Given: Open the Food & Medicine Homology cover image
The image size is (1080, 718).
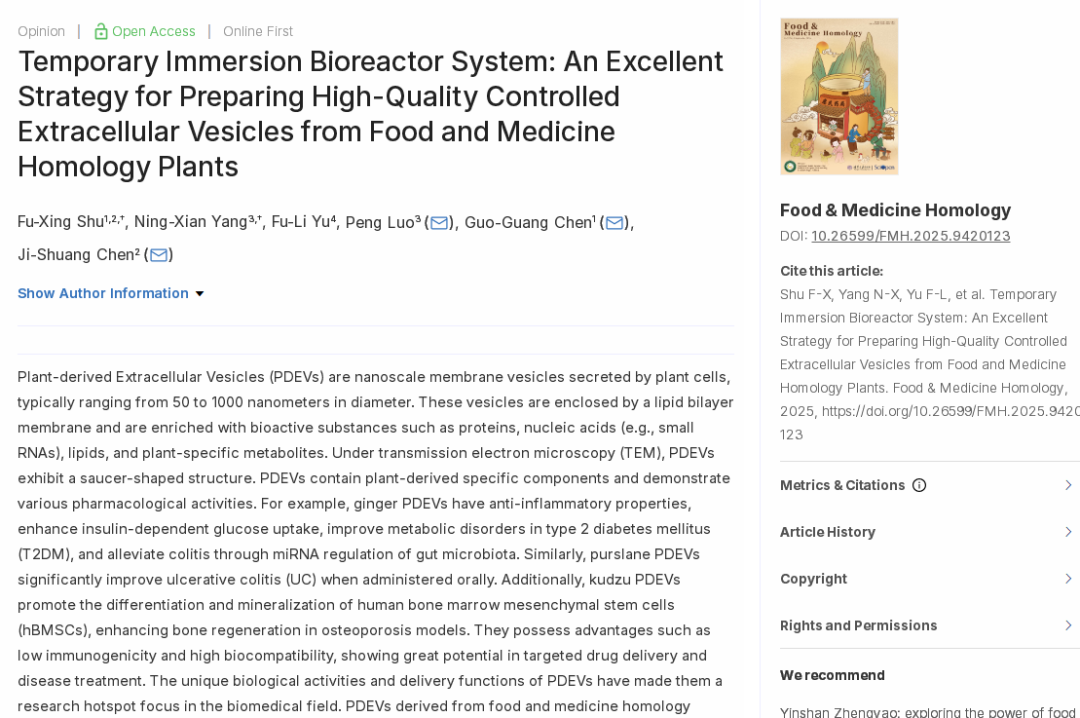Looking at the screenshot, I should click(x=839, y=96).
